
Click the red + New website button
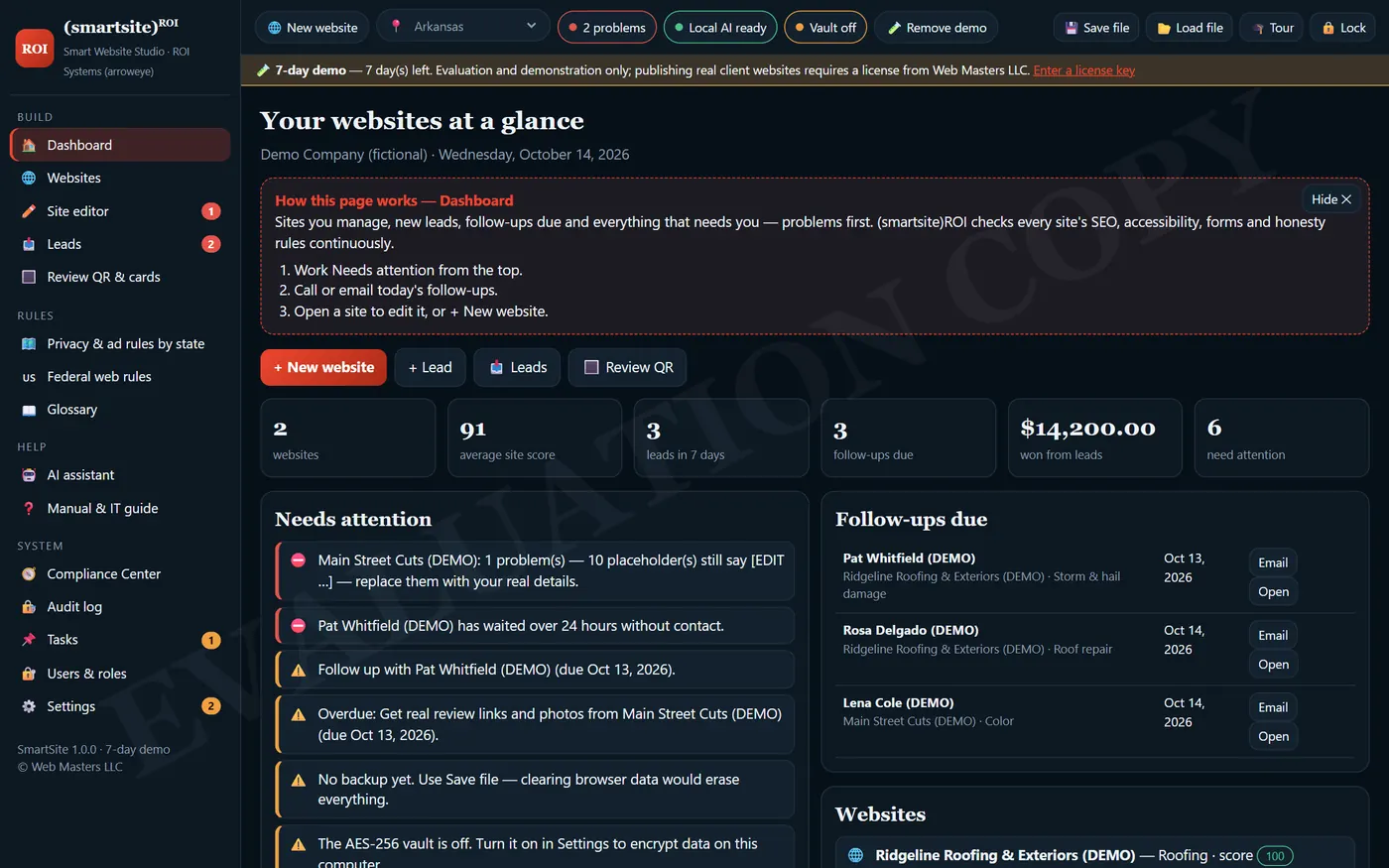pos(323,367)
